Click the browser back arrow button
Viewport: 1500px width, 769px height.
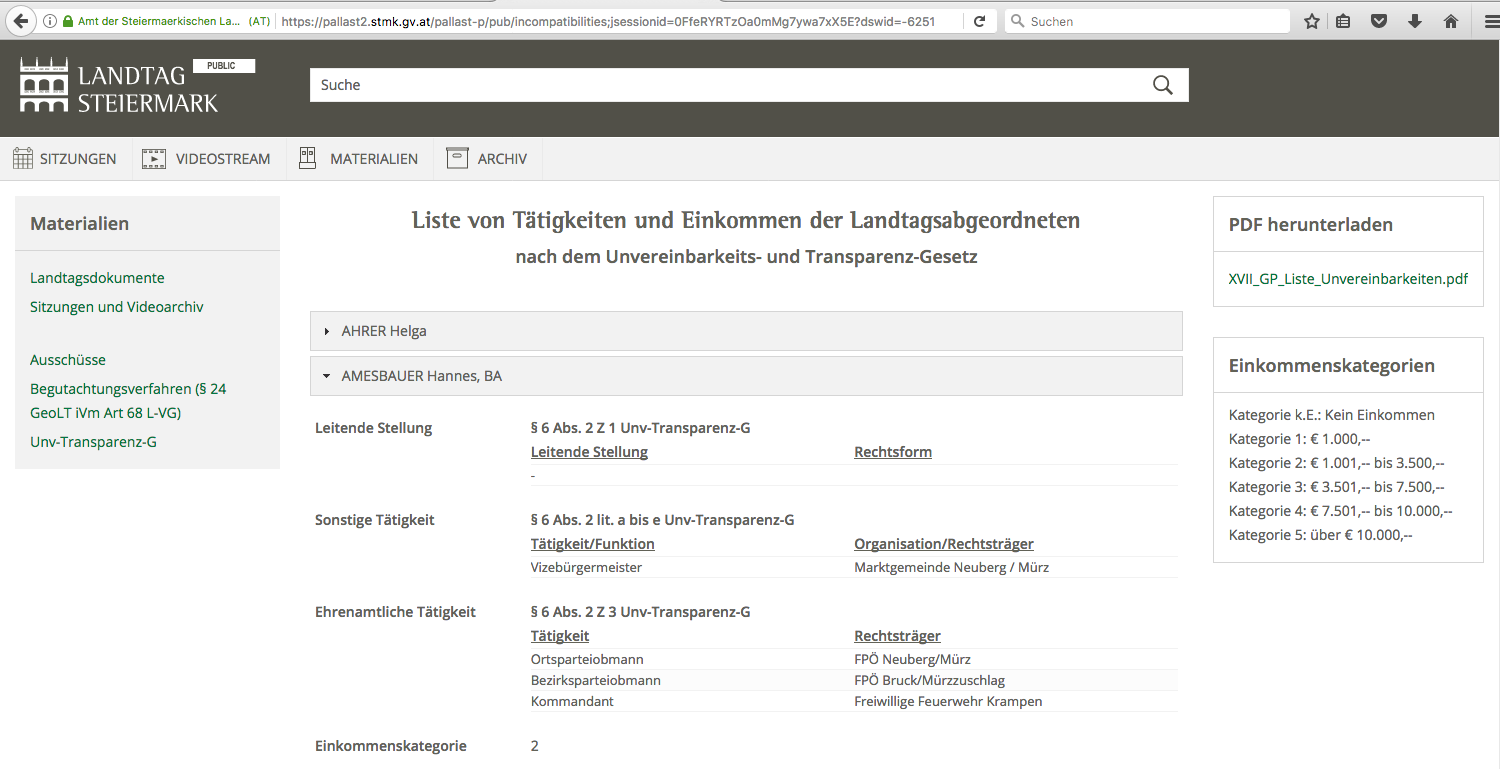(x=20, y=21)
